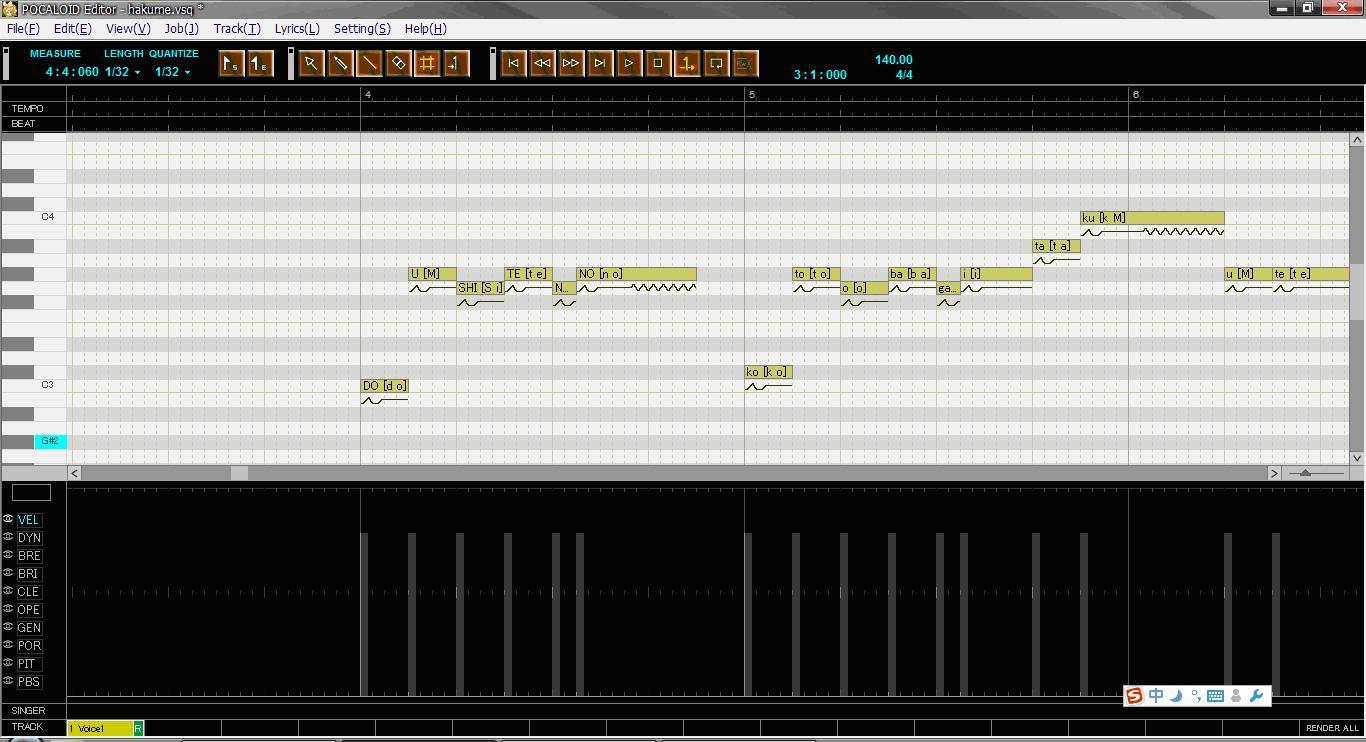Open the Lyrics menu
Viewport: 1366px width, 742px height.
pyautogui.click(x=297, y=29)
